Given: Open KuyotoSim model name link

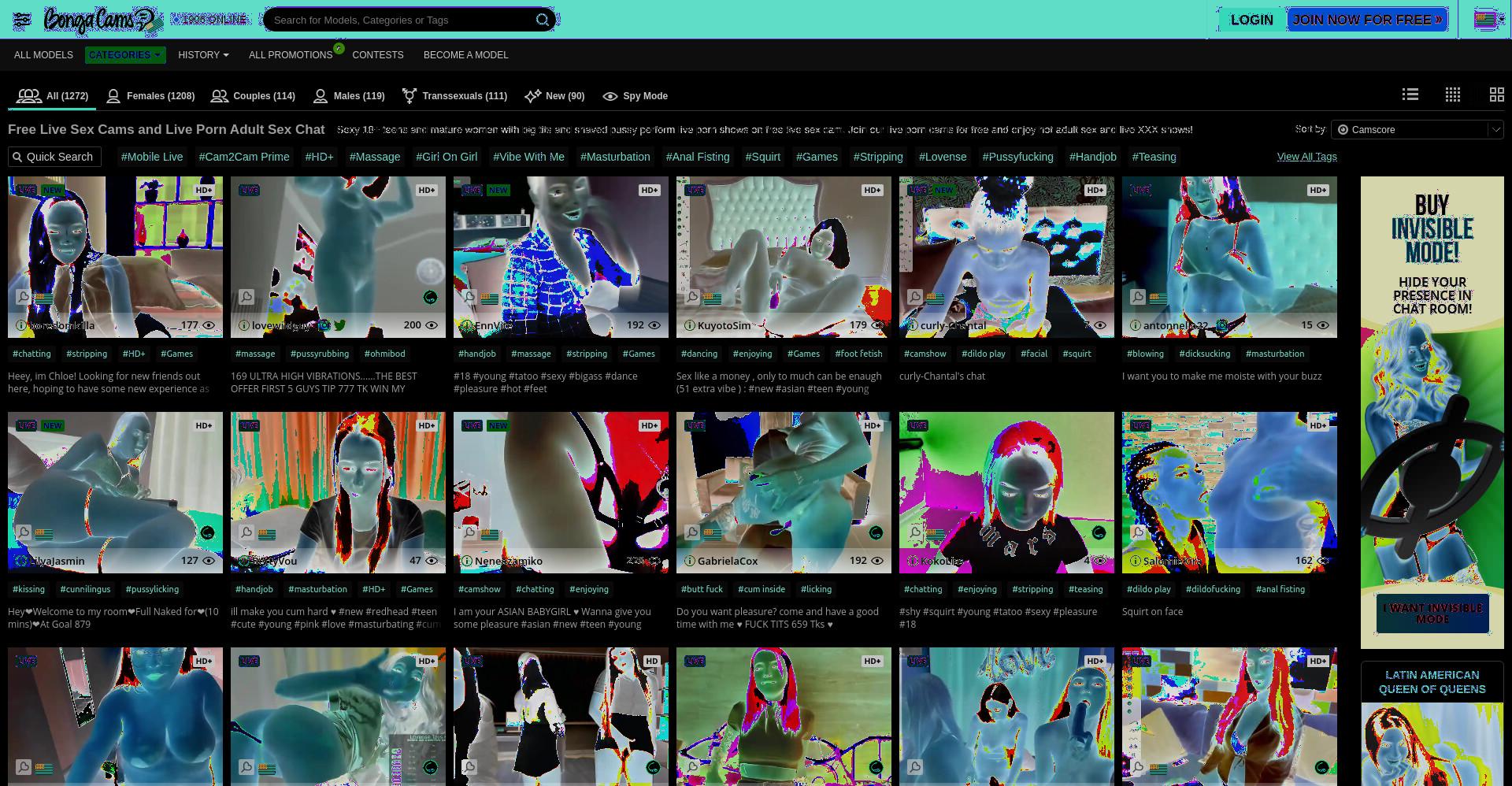Looking at the screenshot, I should 724,325.
